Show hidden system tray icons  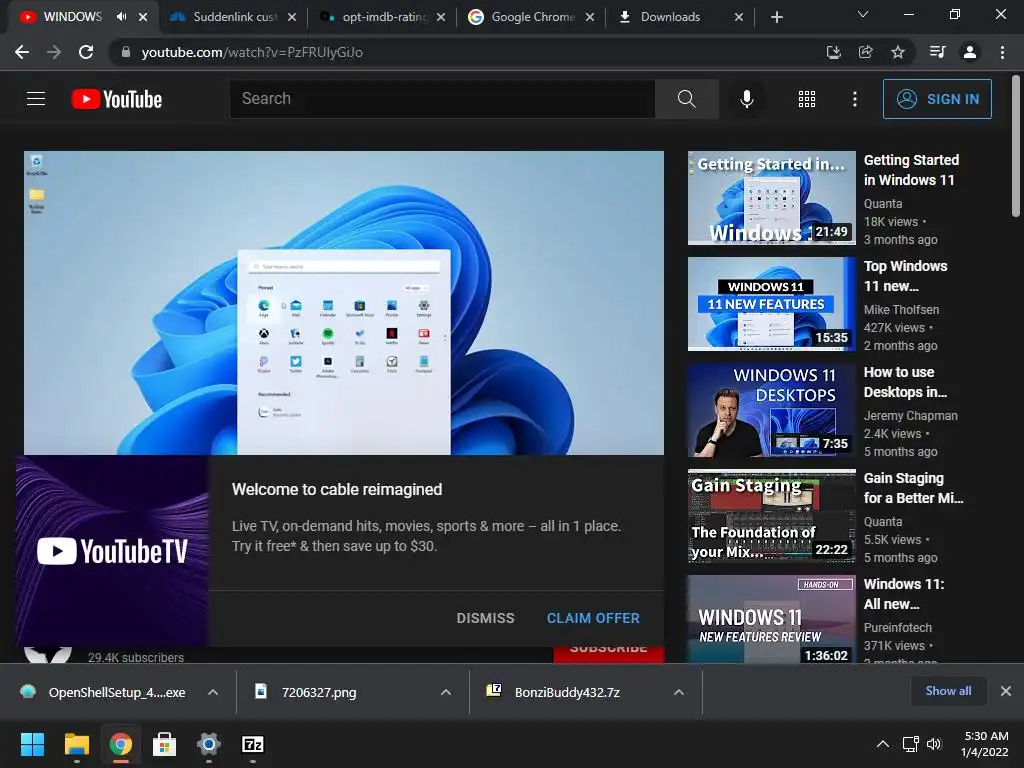pos(882,744)
